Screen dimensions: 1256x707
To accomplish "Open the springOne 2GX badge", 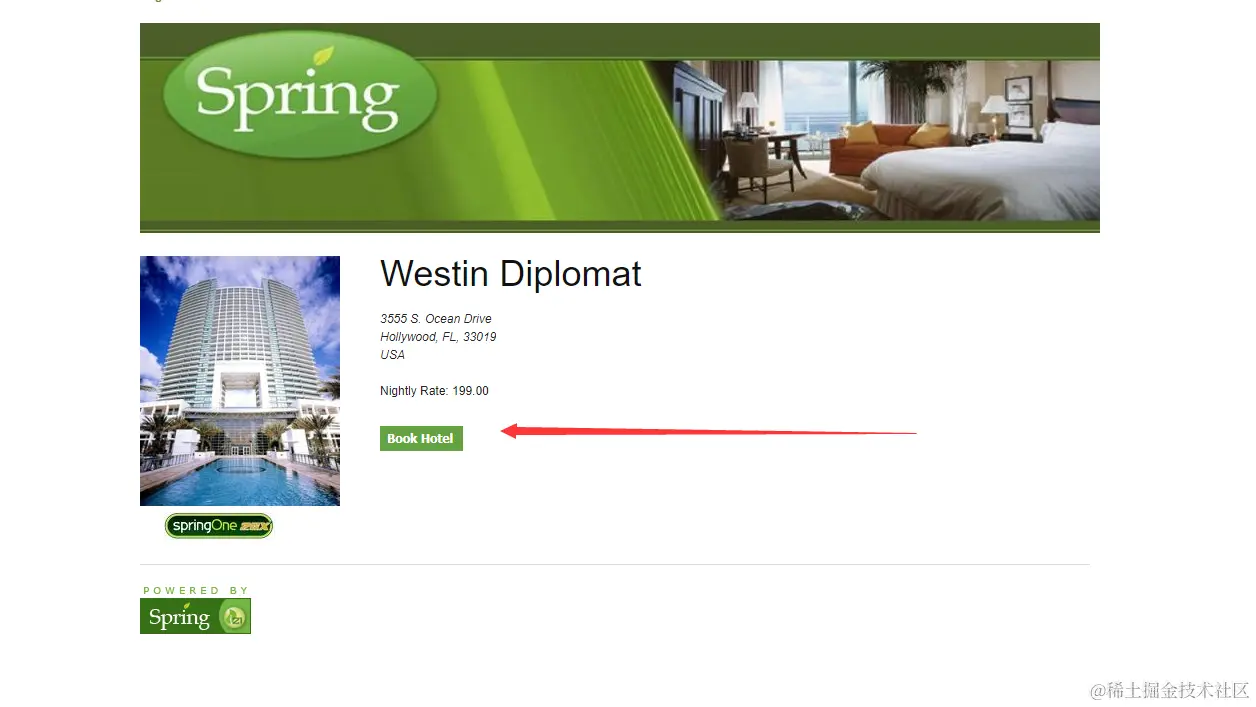I will click(219, 526).
